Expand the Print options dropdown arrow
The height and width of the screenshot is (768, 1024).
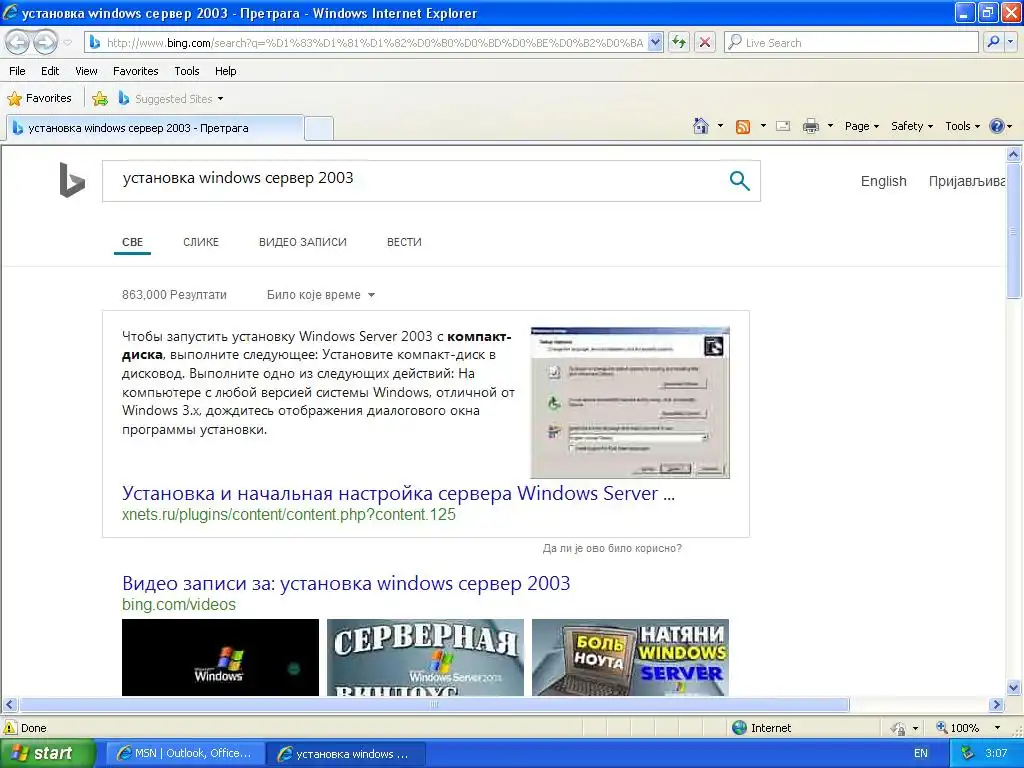tap(830, 126)
